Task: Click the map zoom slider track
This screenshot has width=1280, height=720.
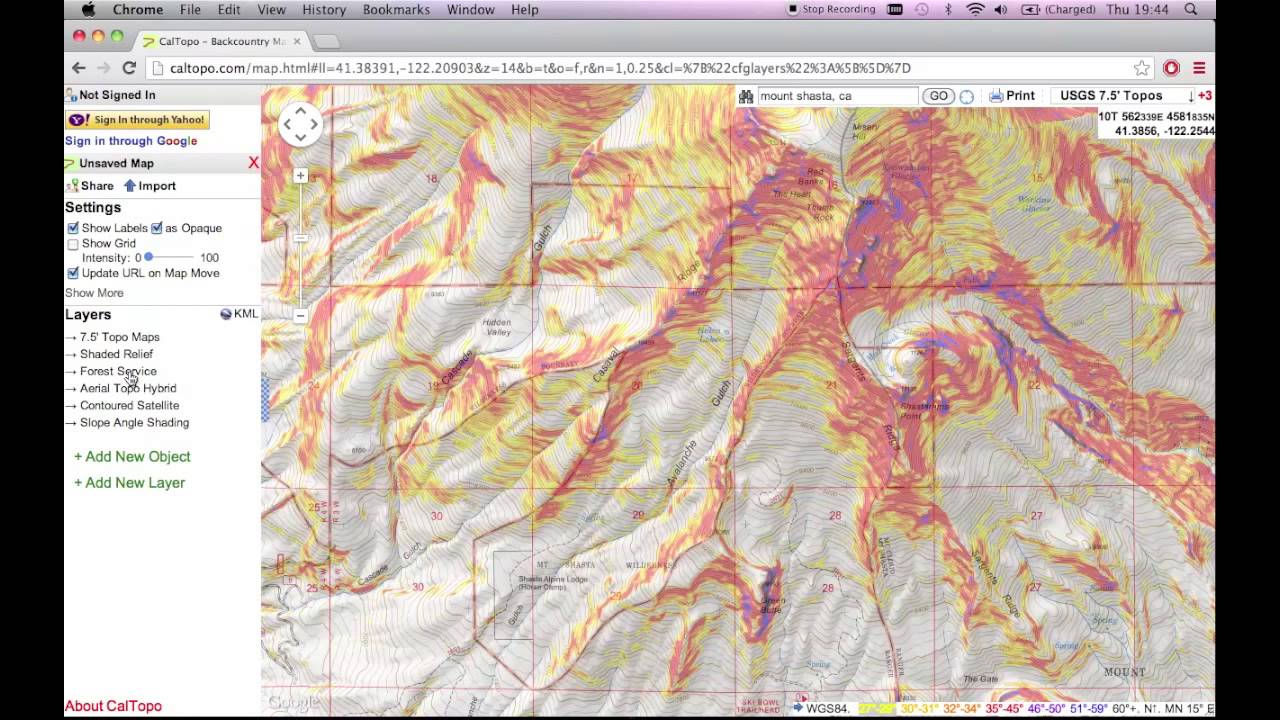Action: pos(300,245)
